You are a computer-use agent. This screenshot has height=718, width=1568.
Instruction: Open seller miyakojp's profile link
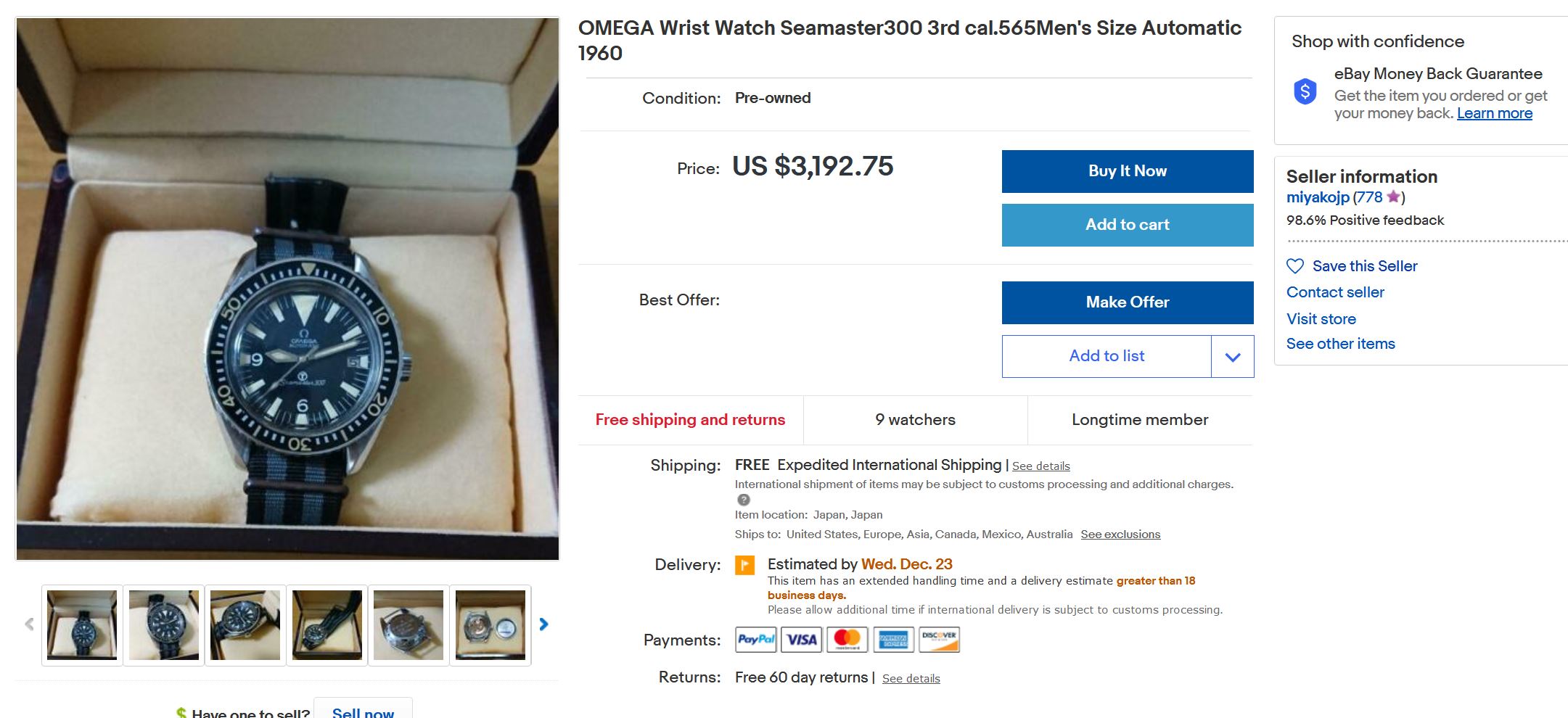(1317, 197)
